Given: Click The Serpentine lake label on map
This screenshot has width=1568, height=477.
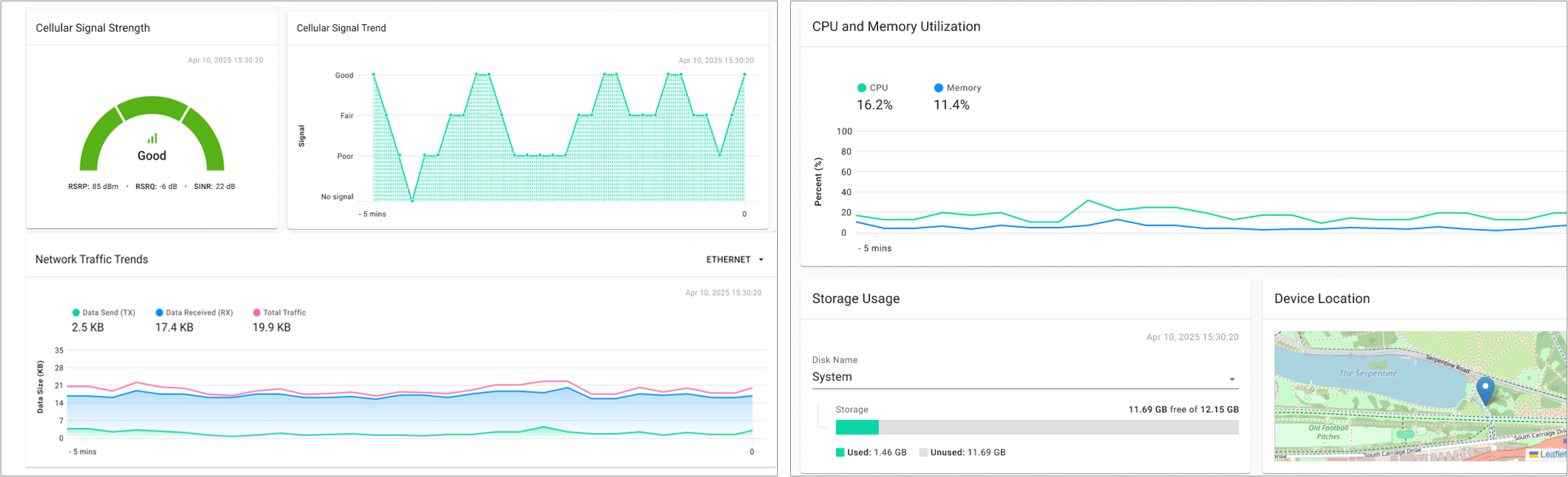Looking at the screenshot, I should coord(1368,374).
